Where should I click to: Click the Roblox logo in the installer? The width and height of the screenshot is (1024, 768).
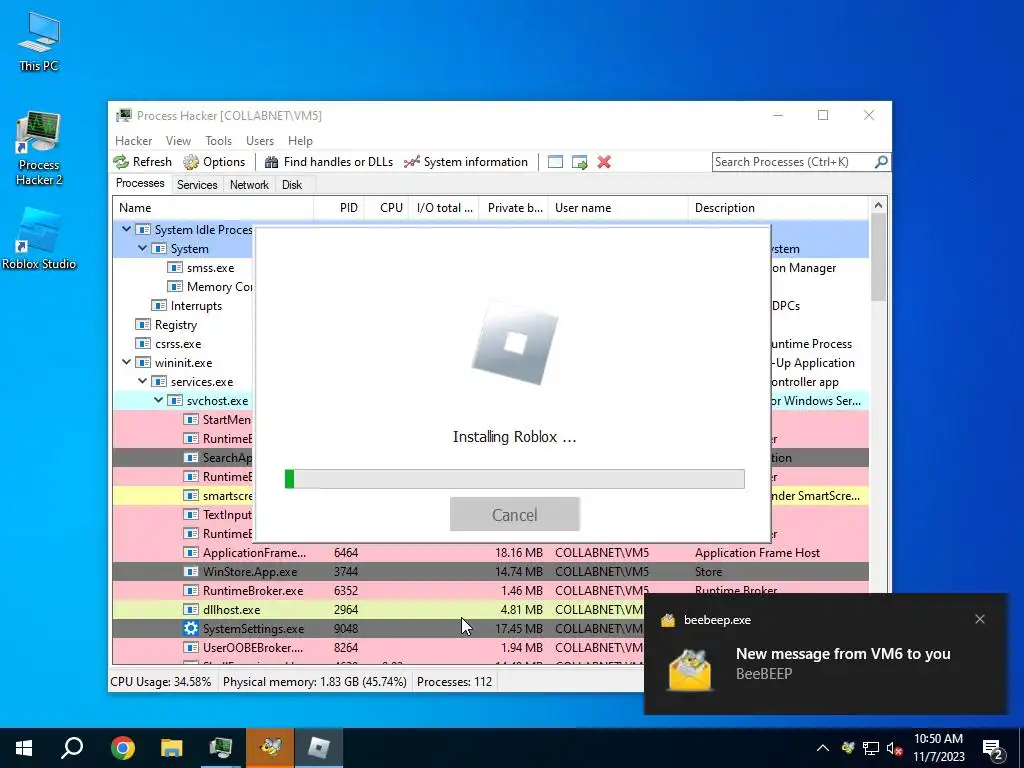515,342
